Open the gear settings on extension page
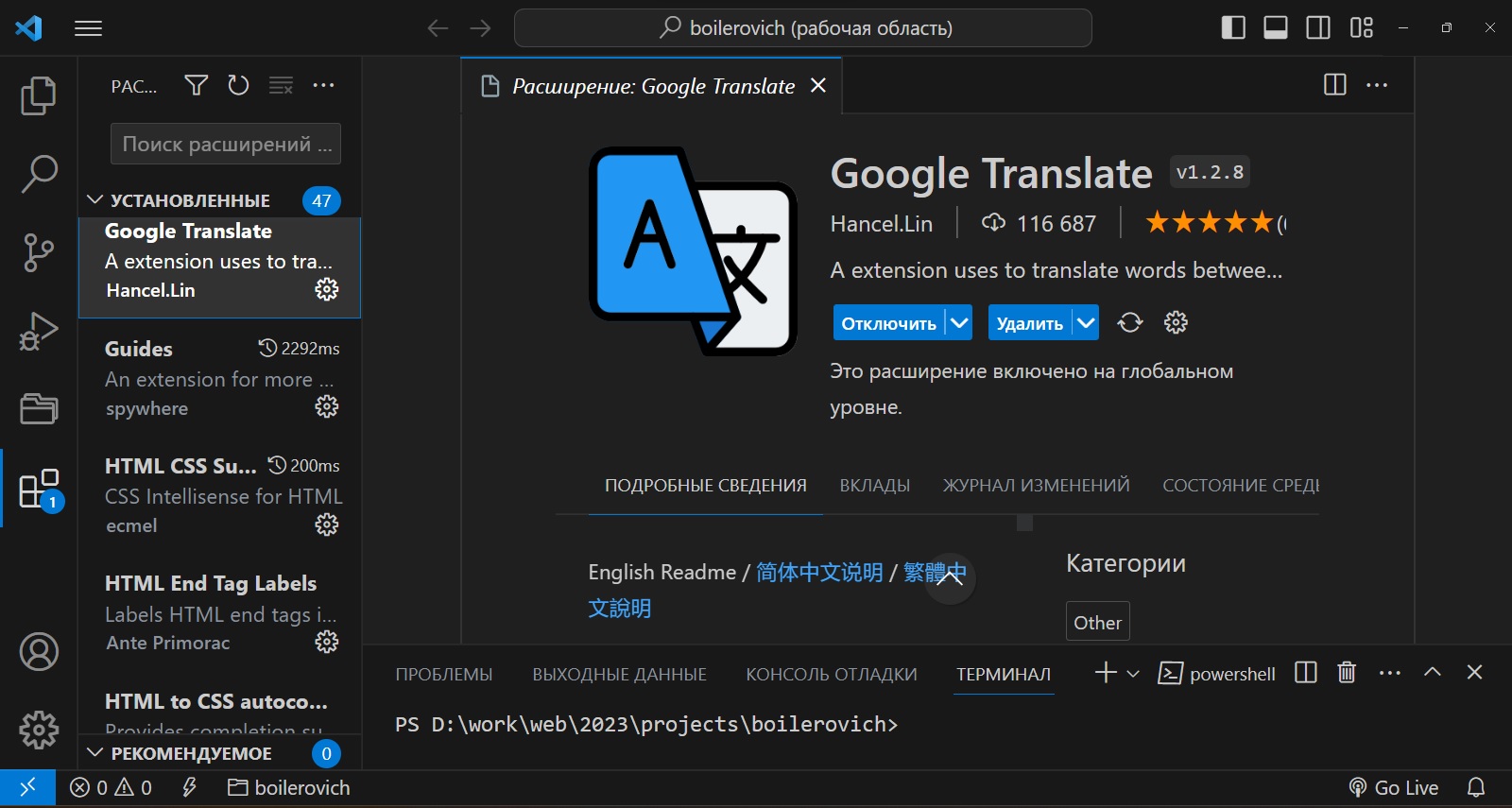The height and width of the screenshot is (808, 1512). coord(1176,322)
